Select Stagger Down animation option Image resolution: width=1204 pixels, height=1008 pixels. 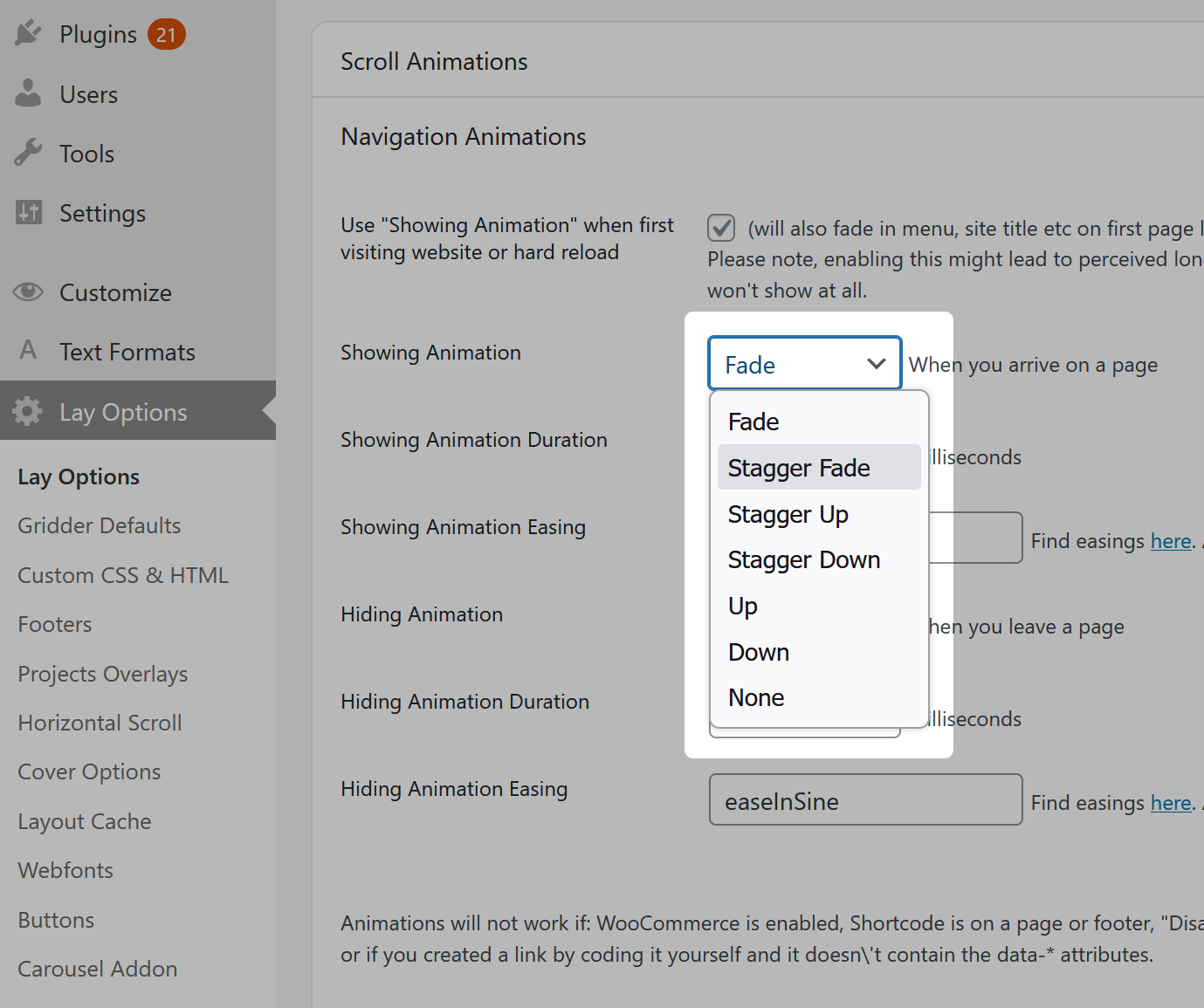click(803, 559)
